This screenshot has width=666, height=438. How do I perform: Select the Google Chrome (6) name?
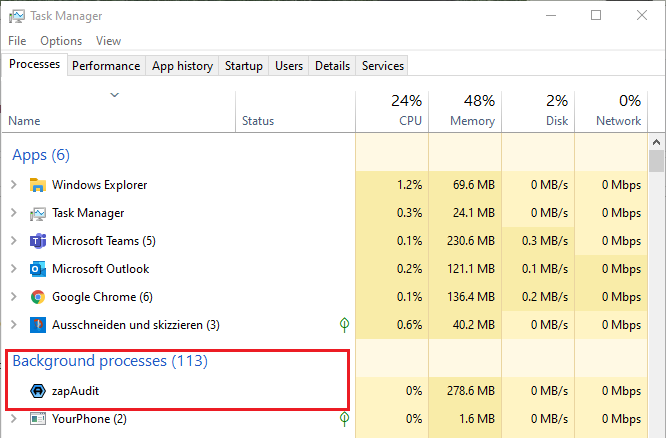coord(102,297)
